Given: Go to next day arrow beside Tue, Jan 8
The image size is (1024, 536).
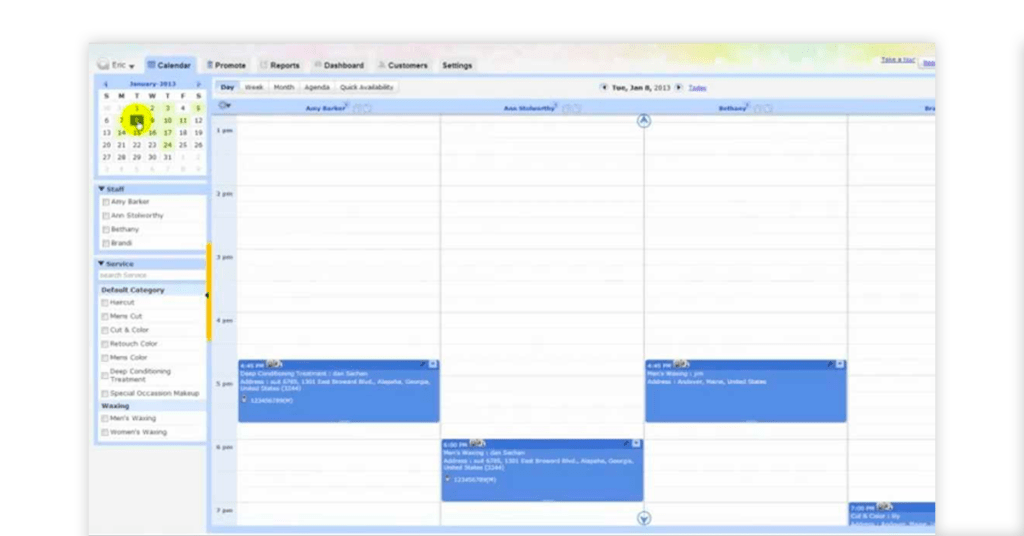Looking at the screenshot, I should pos(679,87).
